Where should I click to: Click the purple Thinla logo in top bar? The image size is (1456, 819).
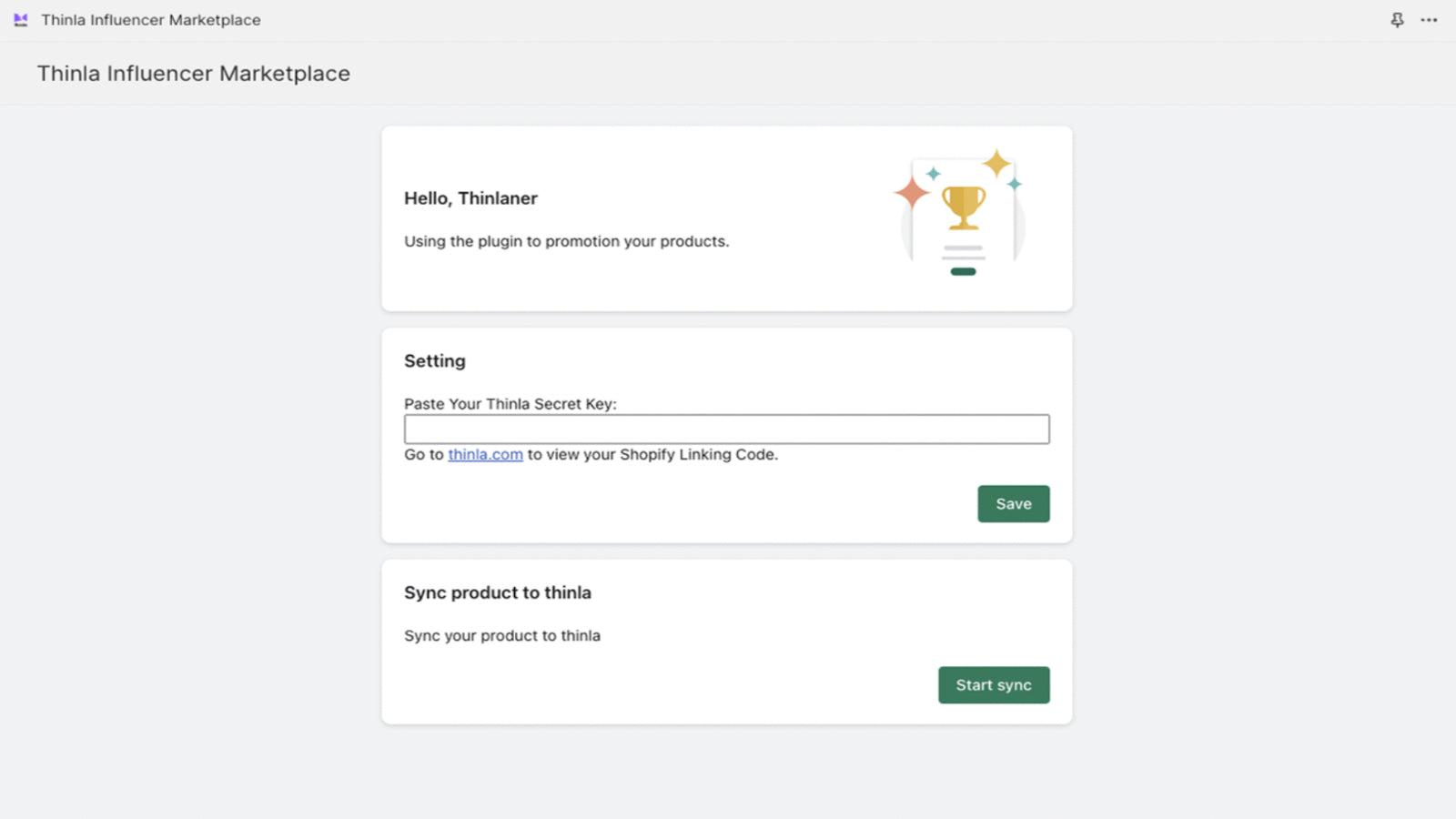click(20, 20)
